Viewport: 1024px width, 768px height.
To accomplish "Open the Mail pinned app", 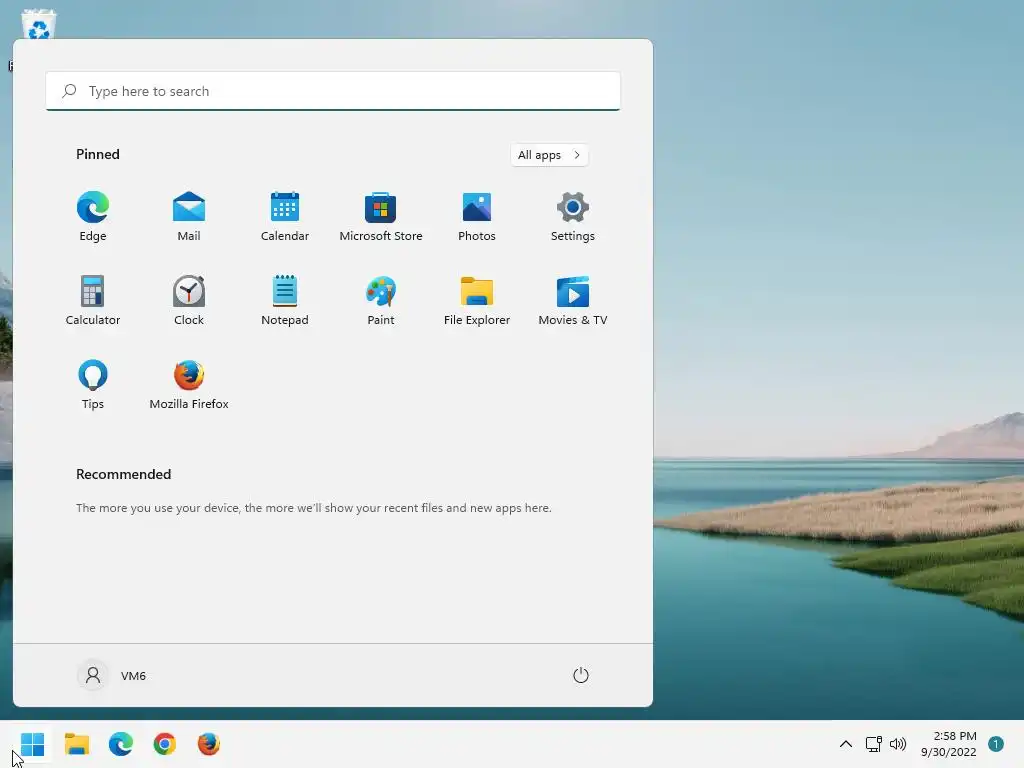I will pos(189,217).
